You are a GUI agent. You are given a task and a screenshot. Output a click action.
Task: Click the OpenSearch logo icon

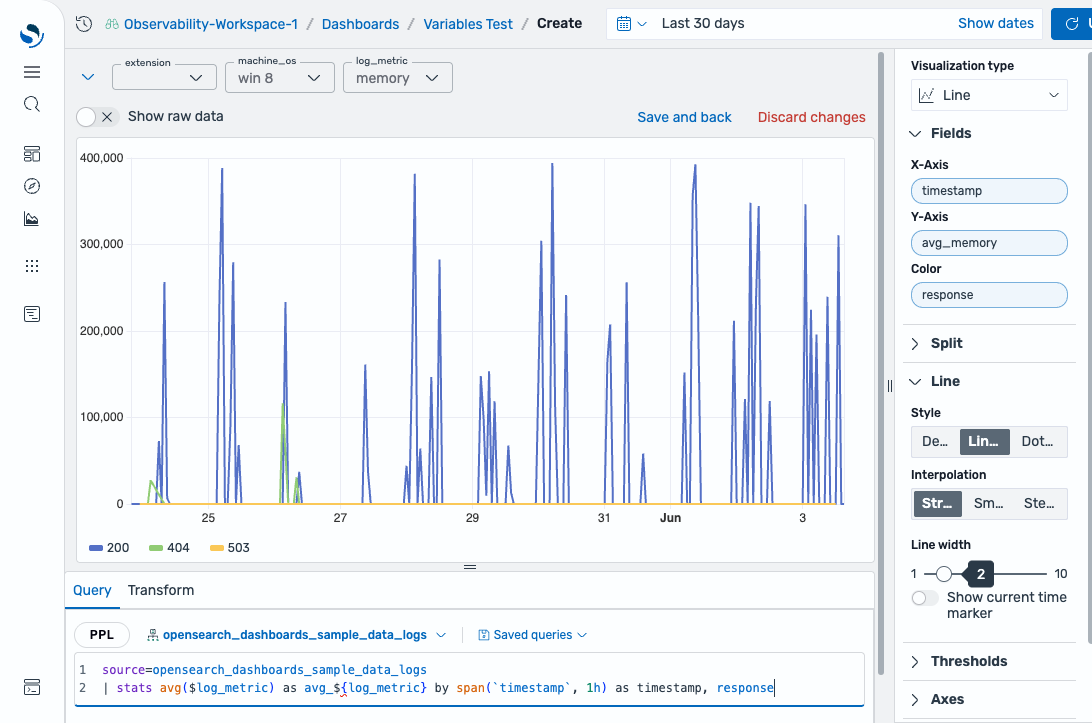(x=32, y=35)
